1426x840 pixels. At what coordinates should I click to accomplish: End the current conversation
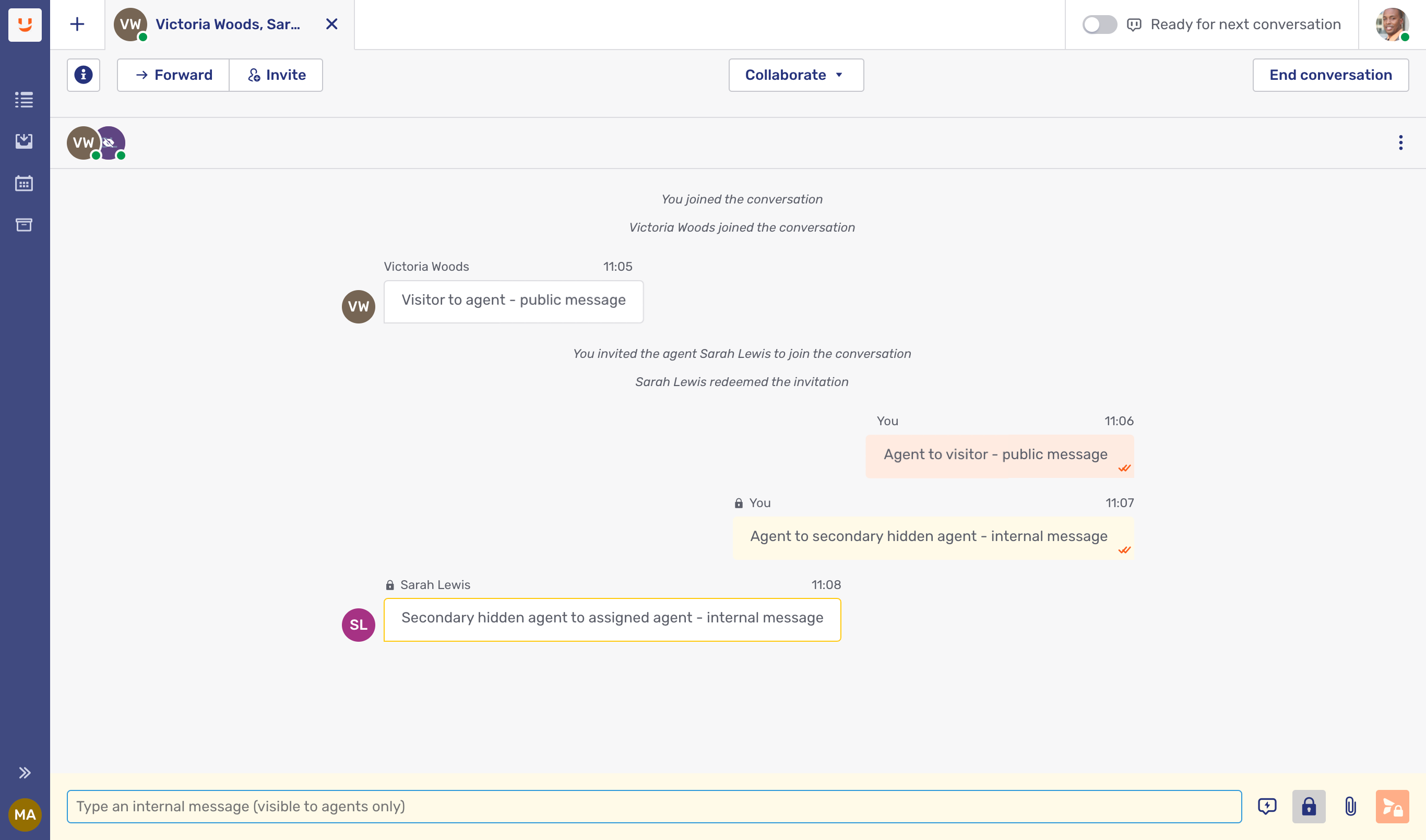1330,75
